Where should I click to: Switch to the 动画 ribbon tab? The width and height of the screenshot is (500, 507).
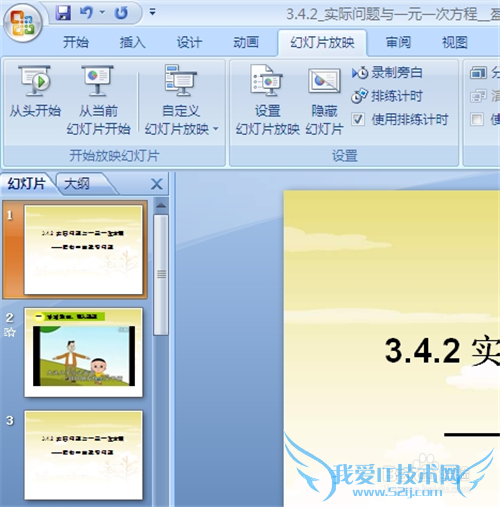click(x=246, y=43)
